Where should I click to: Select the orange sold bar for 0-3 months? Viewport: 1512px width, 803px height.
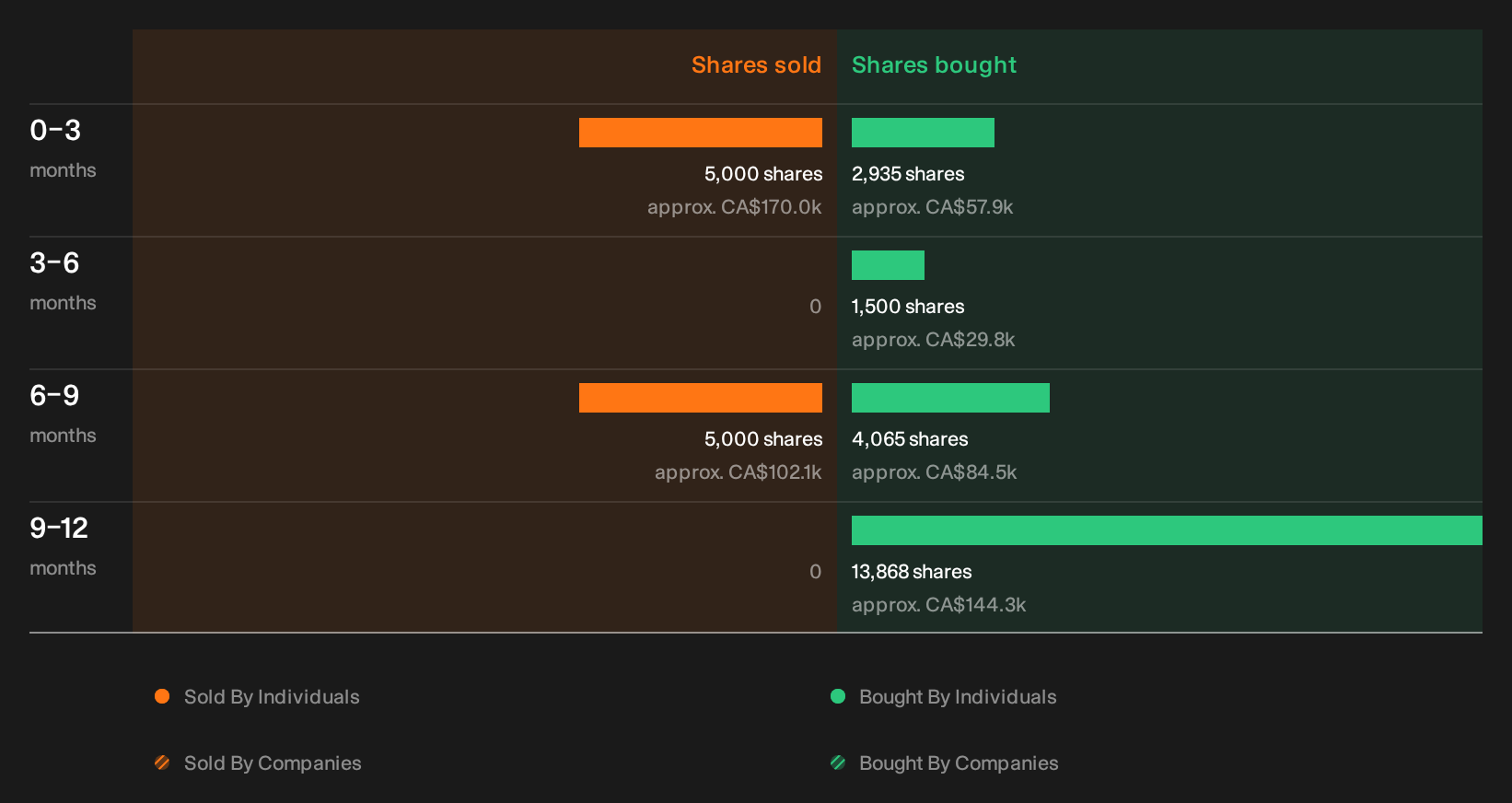pyautogui.click(x=701, y=133)
